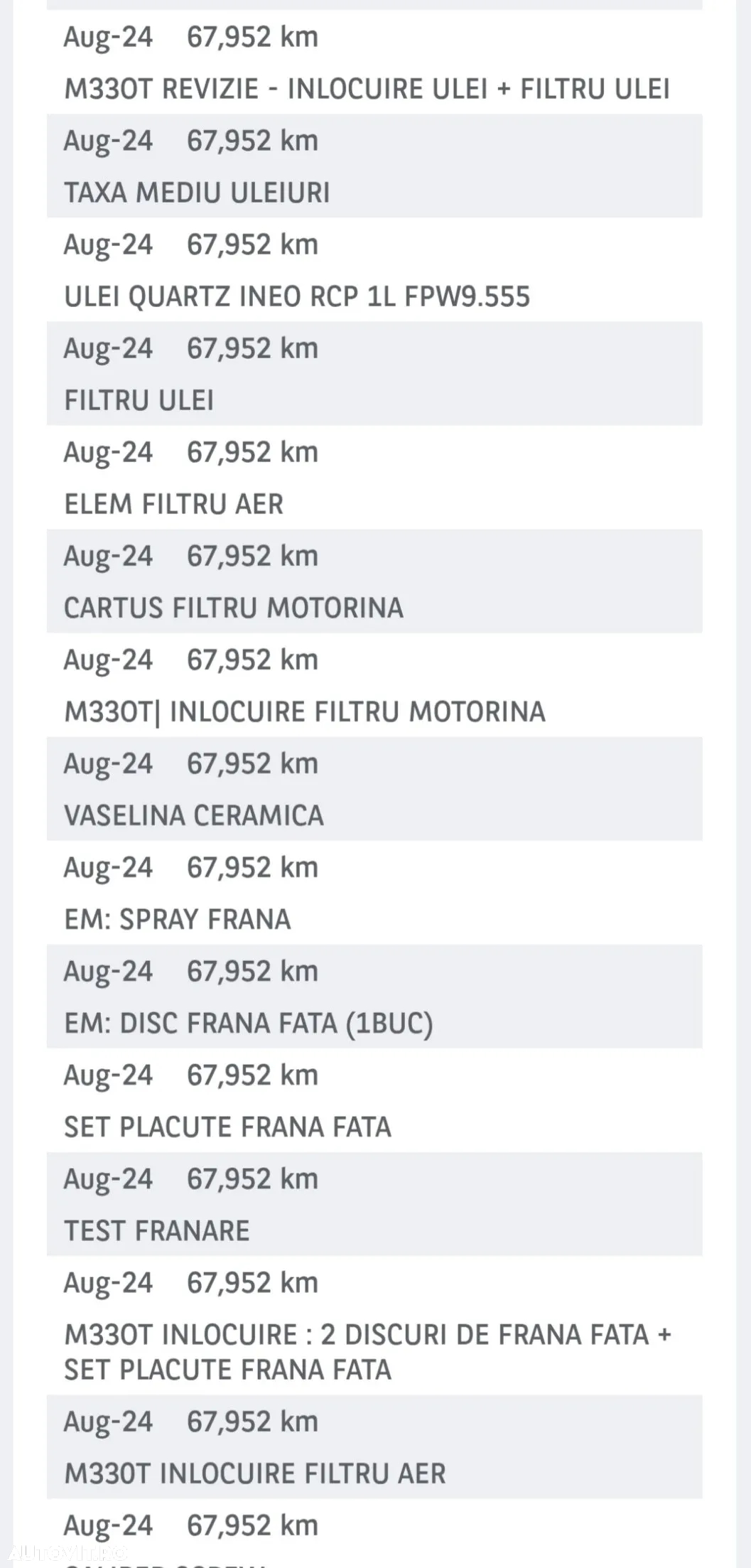Viewport: 751px width, 1568px height.
Task: Tap the VASELINA CERAMICA row
Action: (374, 788)
